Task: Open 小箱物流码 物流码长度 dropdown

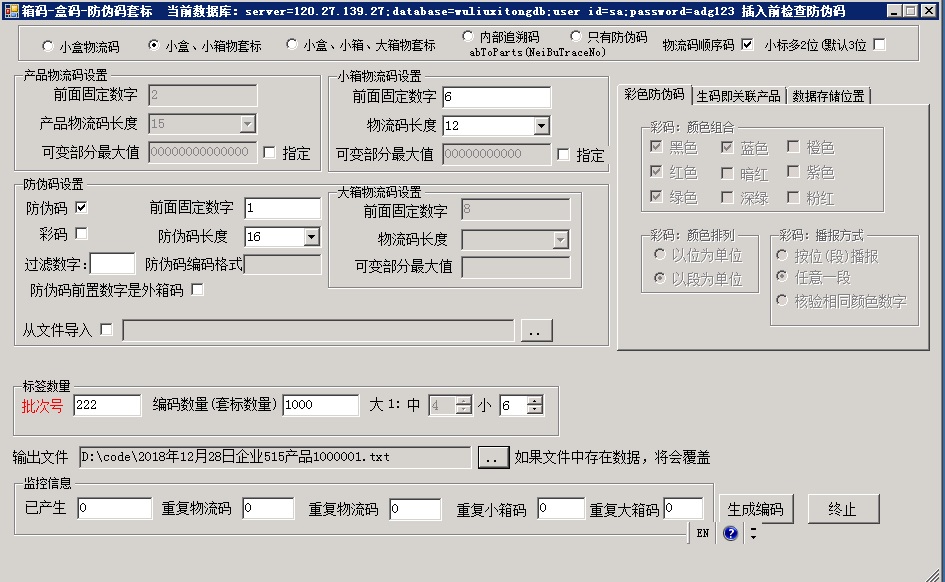Action: click(x=541, y=126)
